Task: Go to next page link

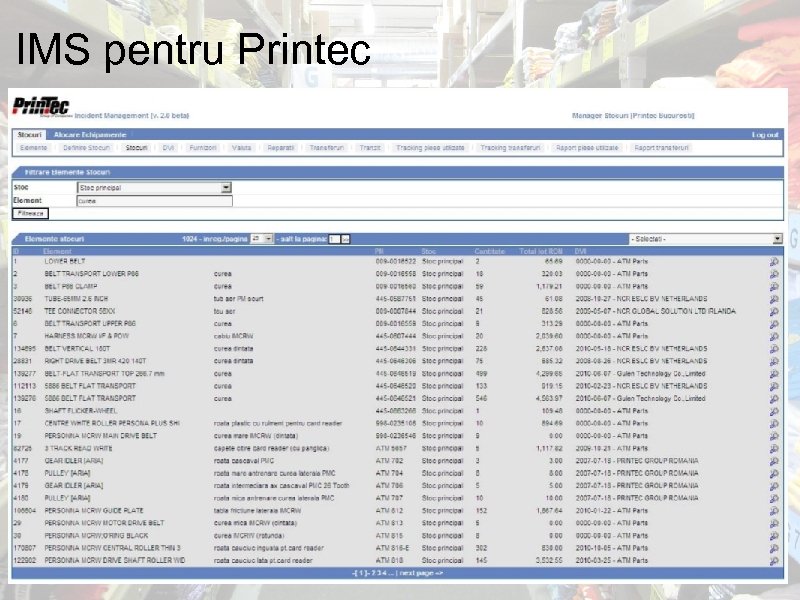Action: 421,573
